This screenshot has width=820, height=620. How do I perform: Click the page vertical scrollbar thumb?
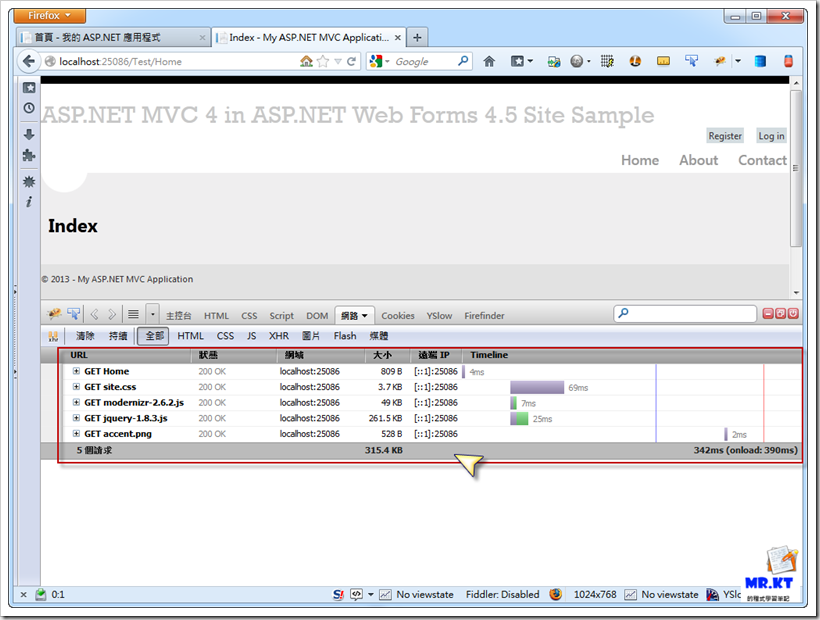click(795, 168)
